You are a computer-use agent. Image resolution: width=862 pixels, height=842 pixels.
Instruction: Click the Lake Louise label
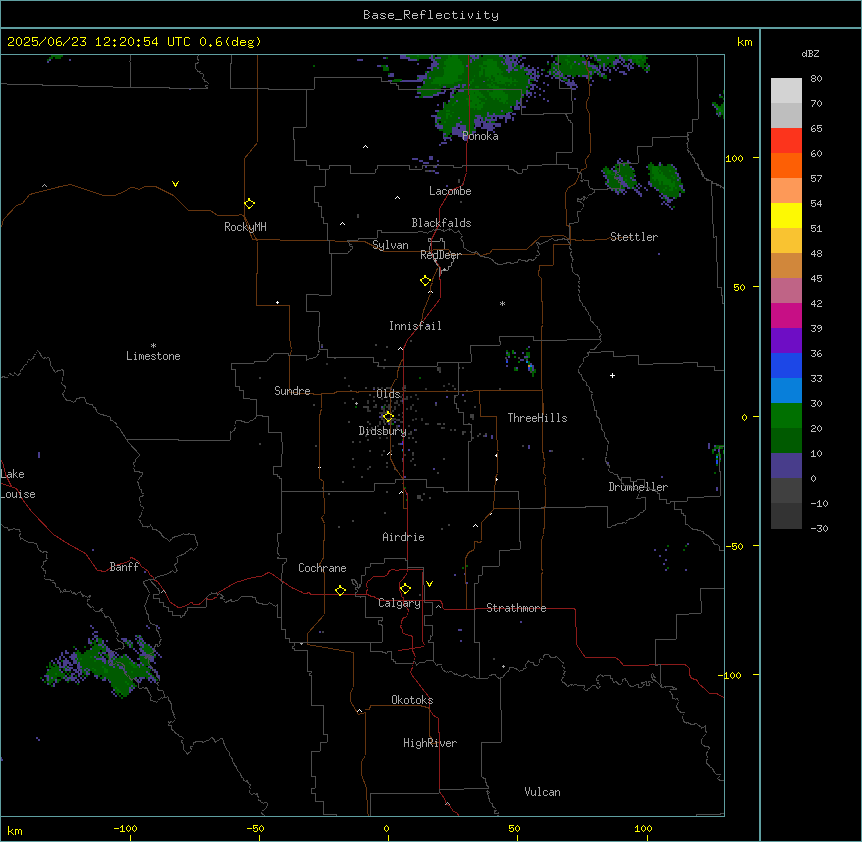18,484
